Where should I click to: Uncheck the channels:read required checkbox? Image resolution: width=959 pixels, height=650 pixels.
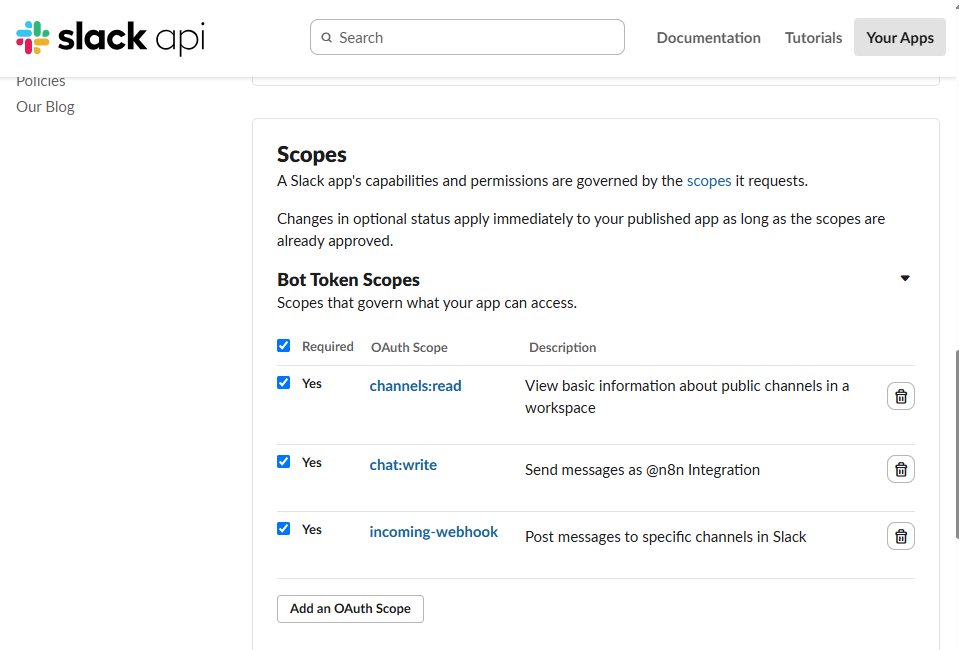click(284, 383)
